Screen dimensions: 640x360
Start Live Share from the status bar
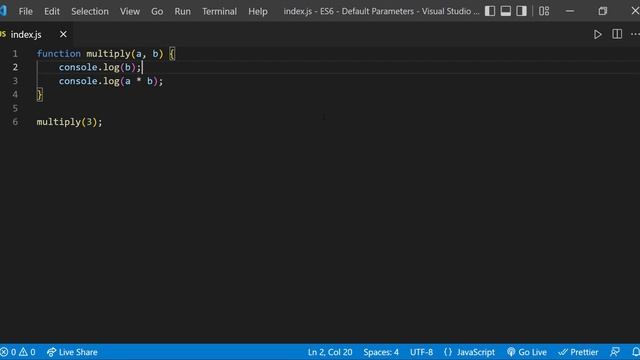pos(72,352)
